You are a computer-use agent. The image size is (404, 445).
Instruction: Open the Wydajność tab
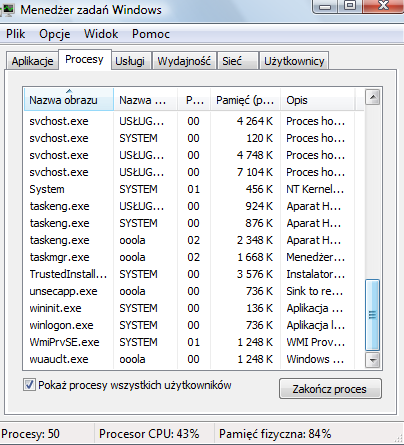(184, 61)
